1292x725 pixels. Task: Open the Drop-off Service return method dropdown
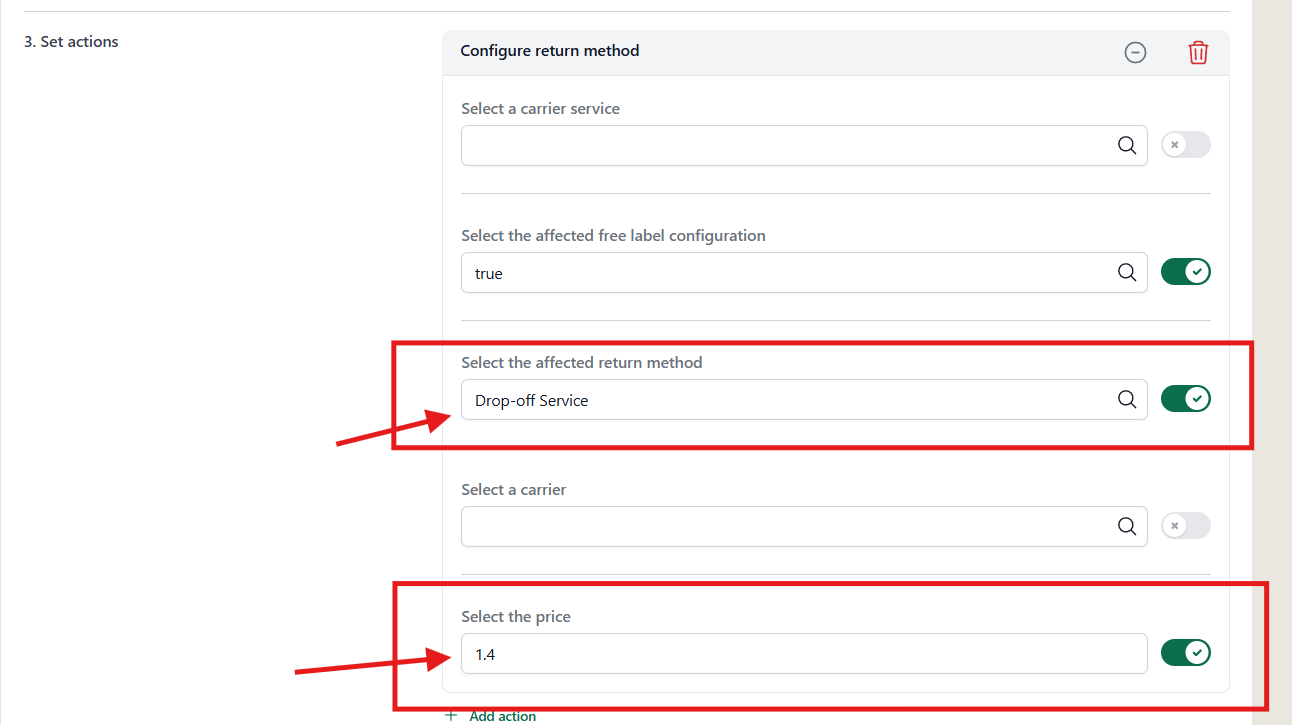804,399
